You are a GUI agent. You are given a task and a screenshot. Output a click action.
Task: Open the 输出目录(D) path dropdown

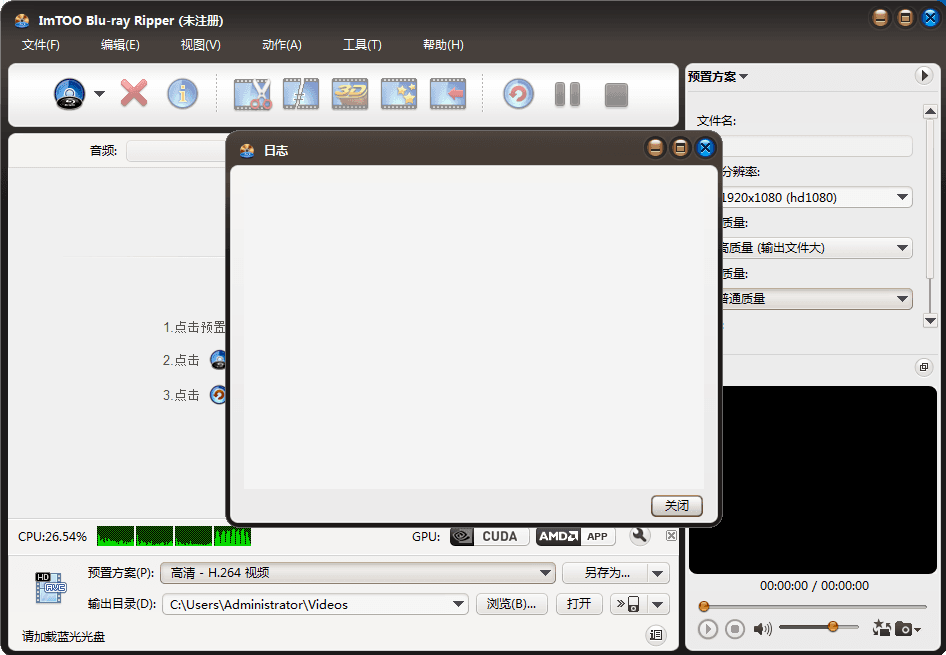[459, 604]
